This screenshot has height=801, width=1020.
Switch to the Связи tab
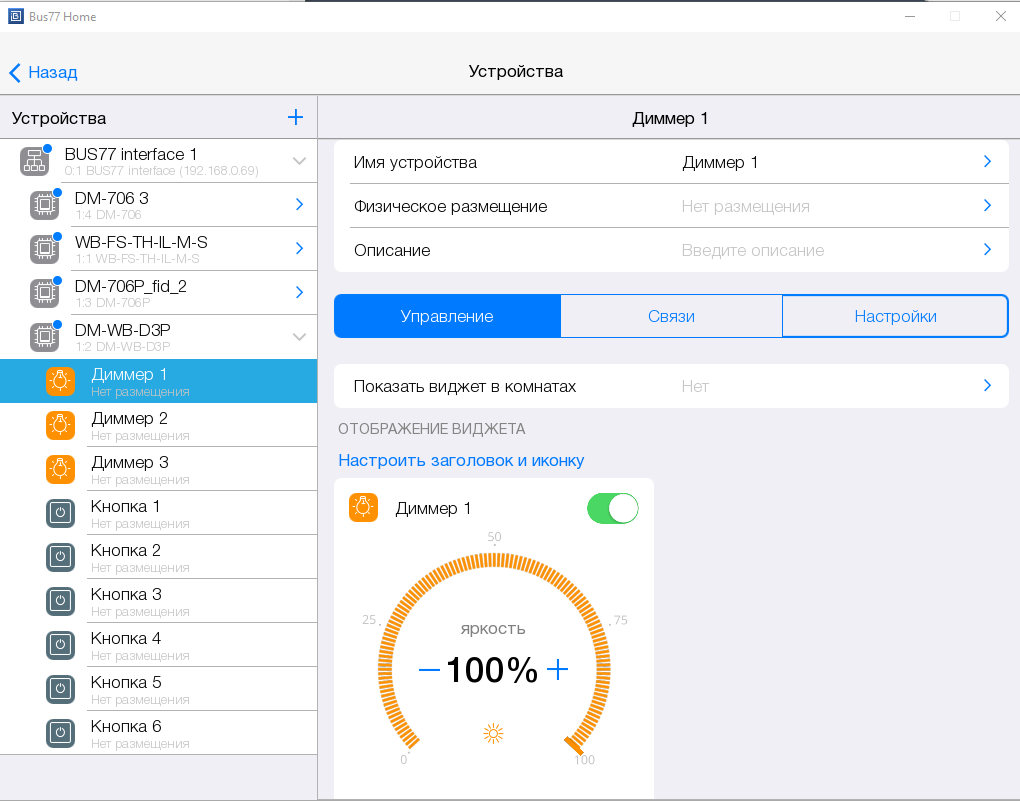pyautogui.click(x=671, y=316)
